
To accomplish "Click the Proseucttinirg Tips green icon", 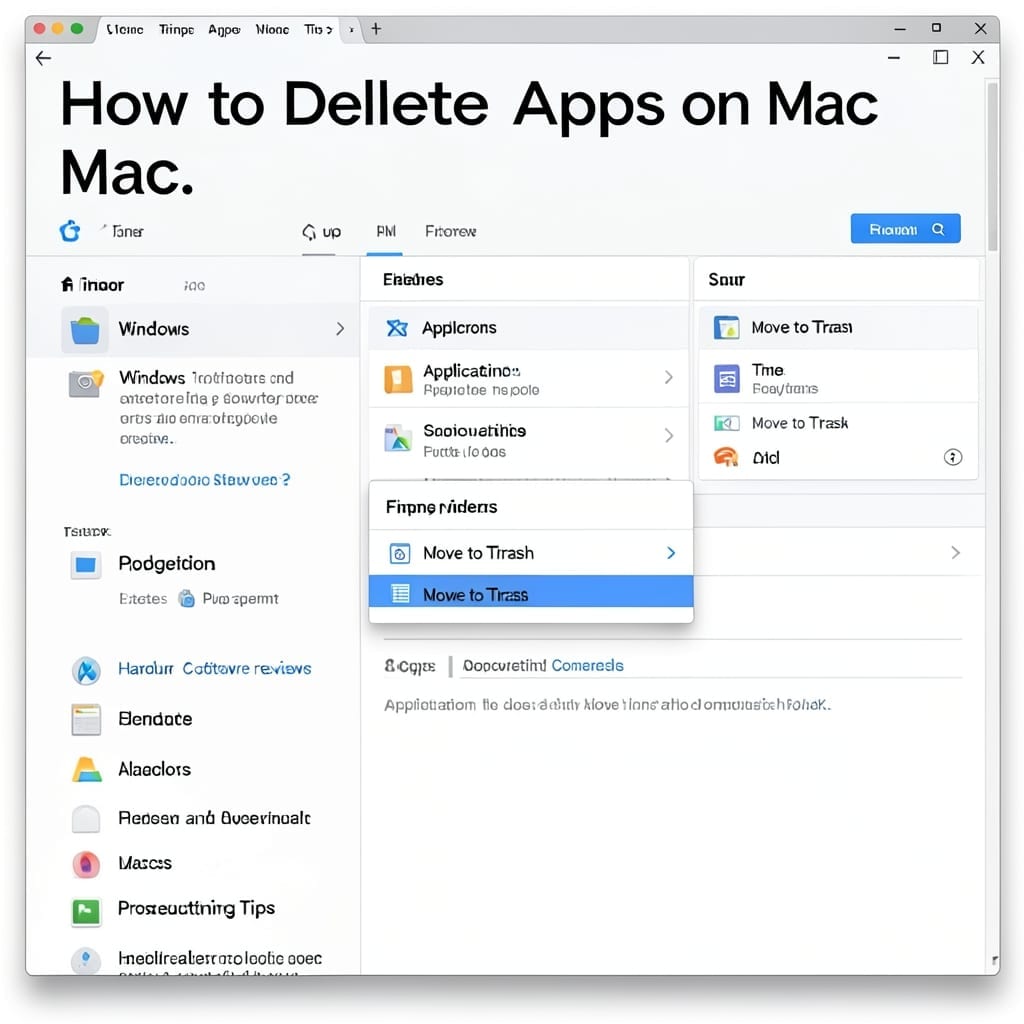I will [86, 911].
